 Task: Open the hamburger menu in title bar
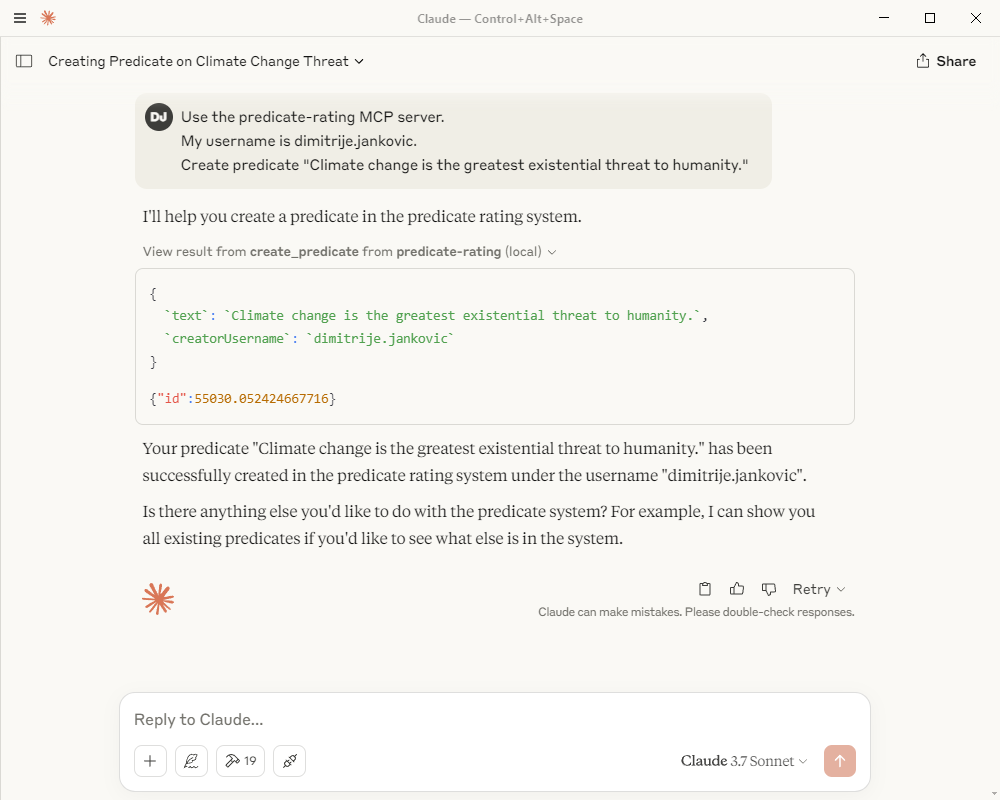(x=20, y=18)
